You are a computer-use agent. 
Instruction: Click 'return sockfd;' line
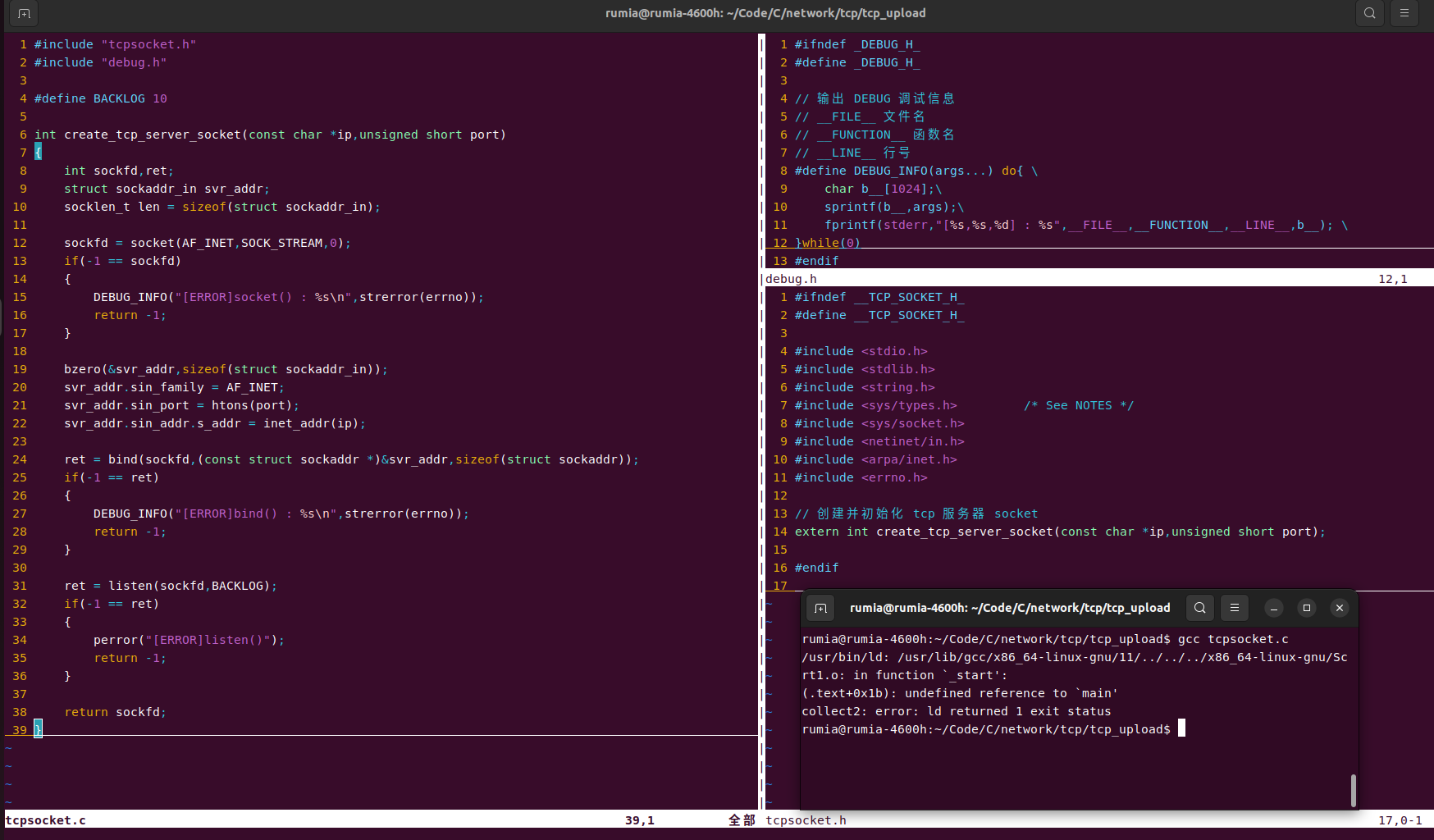(115, 712)
